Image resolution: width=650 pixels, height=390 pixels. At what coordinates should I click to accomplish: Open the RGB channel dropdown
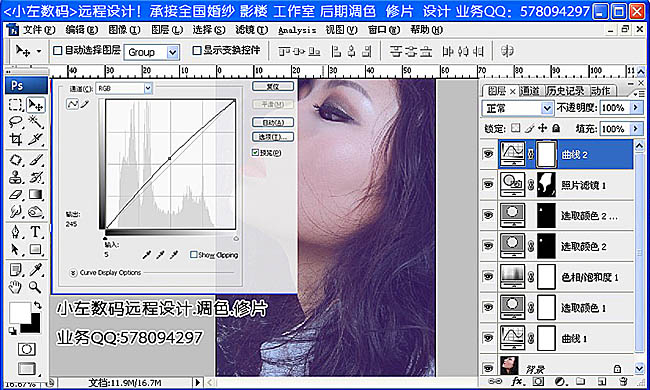coord(148,88)
